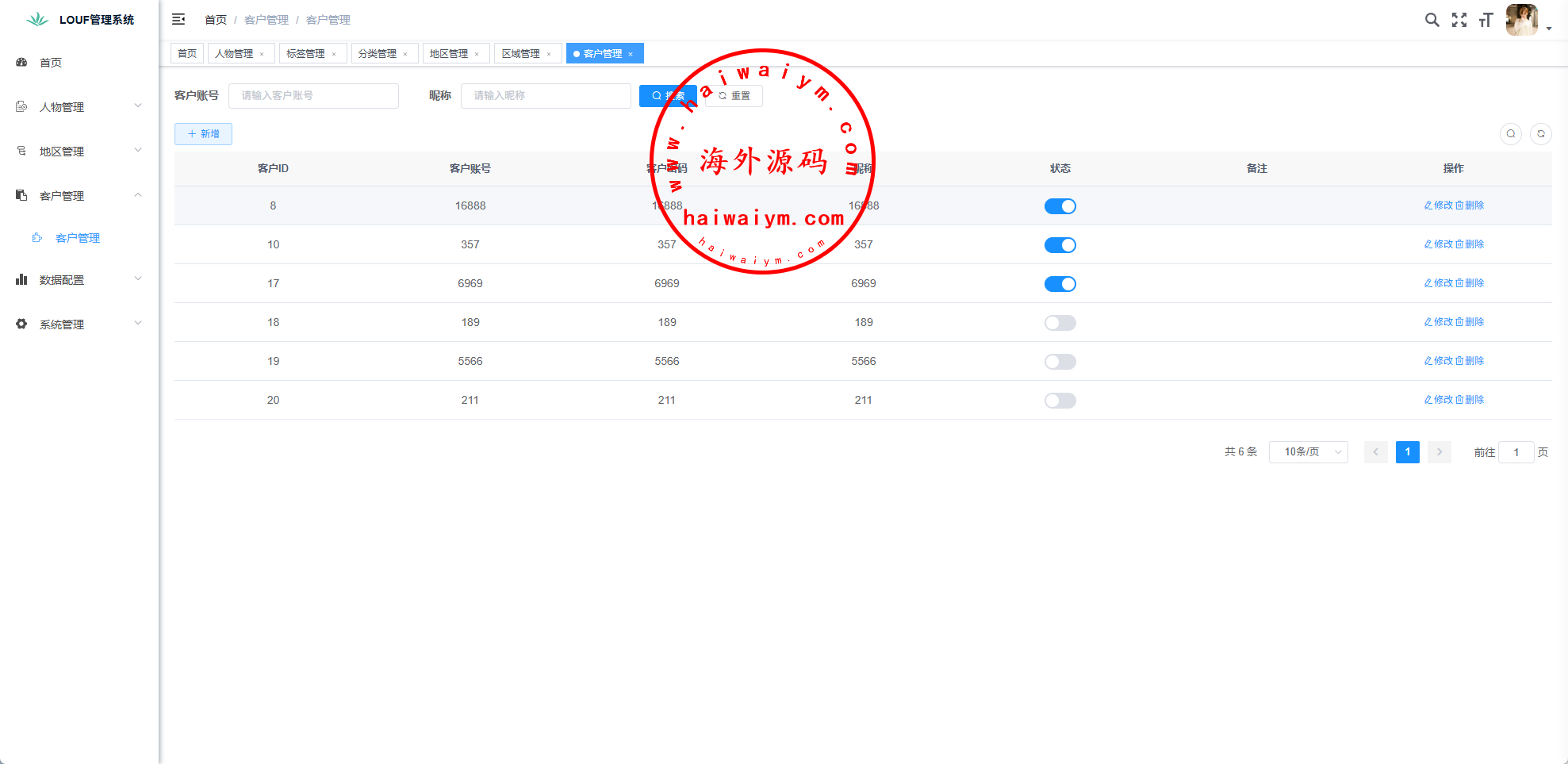Enable status switch for customer 211

coord(1060,401)
